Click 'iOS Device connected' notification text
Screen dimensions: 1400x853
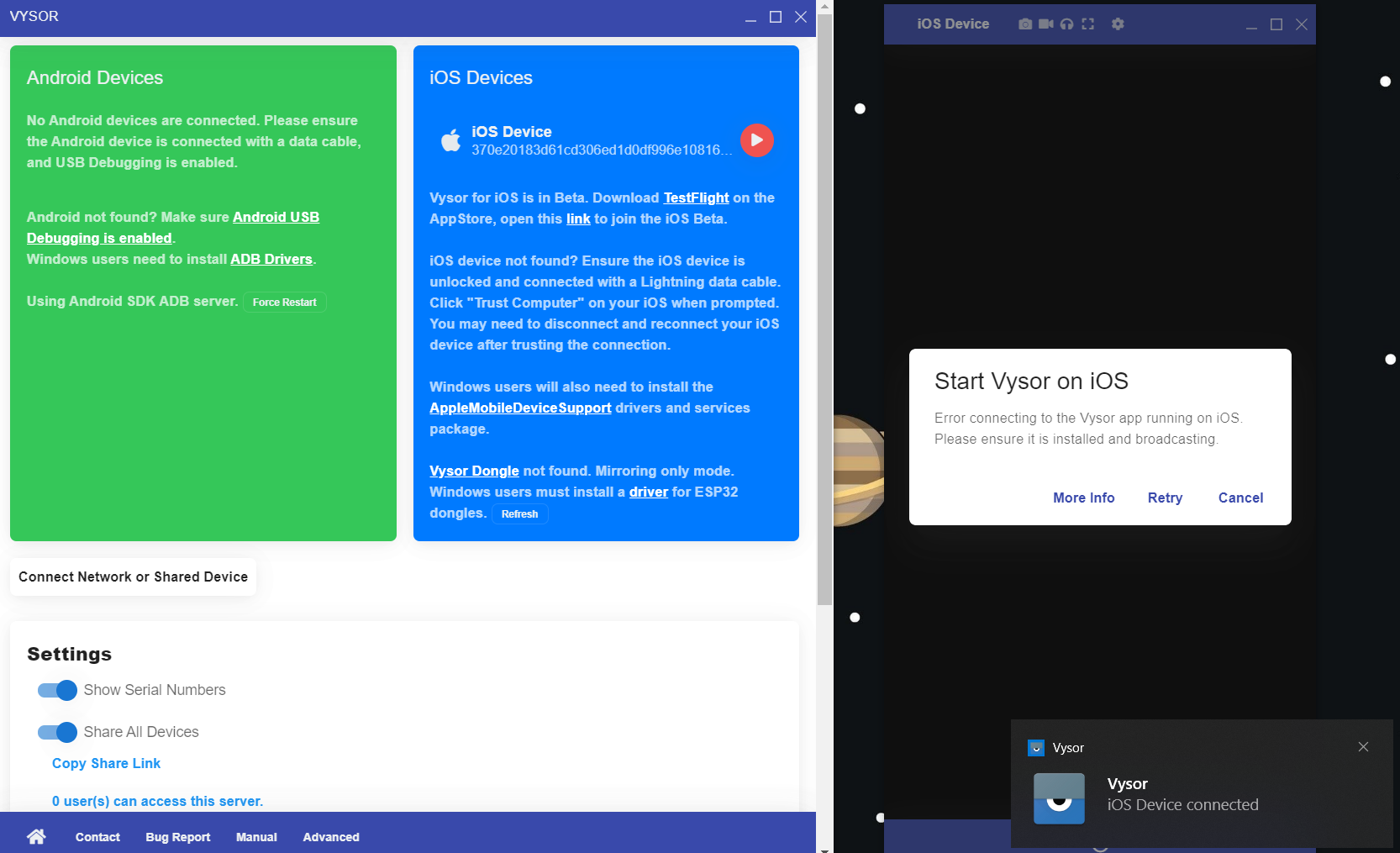[1182, 804]
